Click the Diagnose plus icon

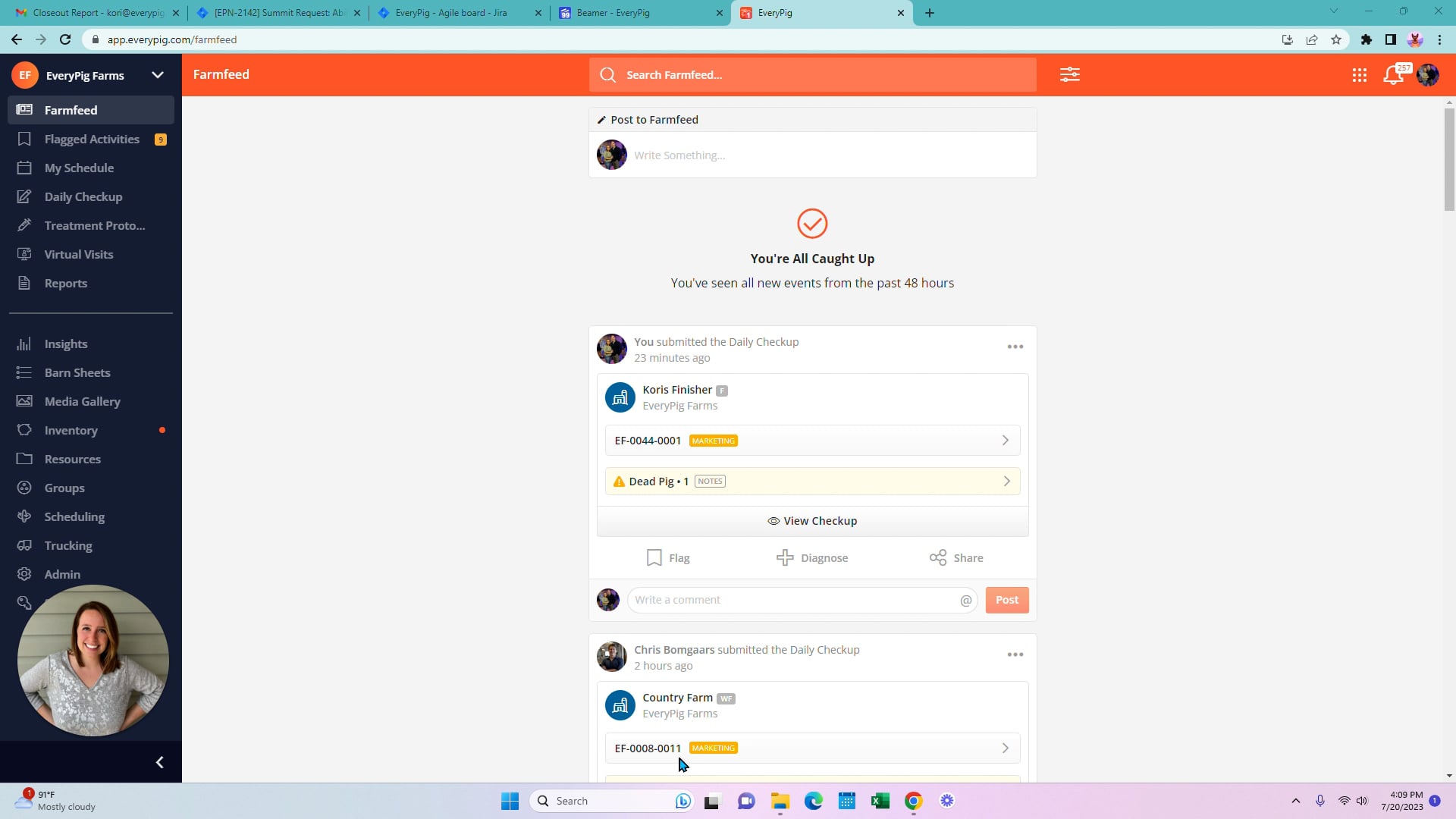(x=785, y=558)
